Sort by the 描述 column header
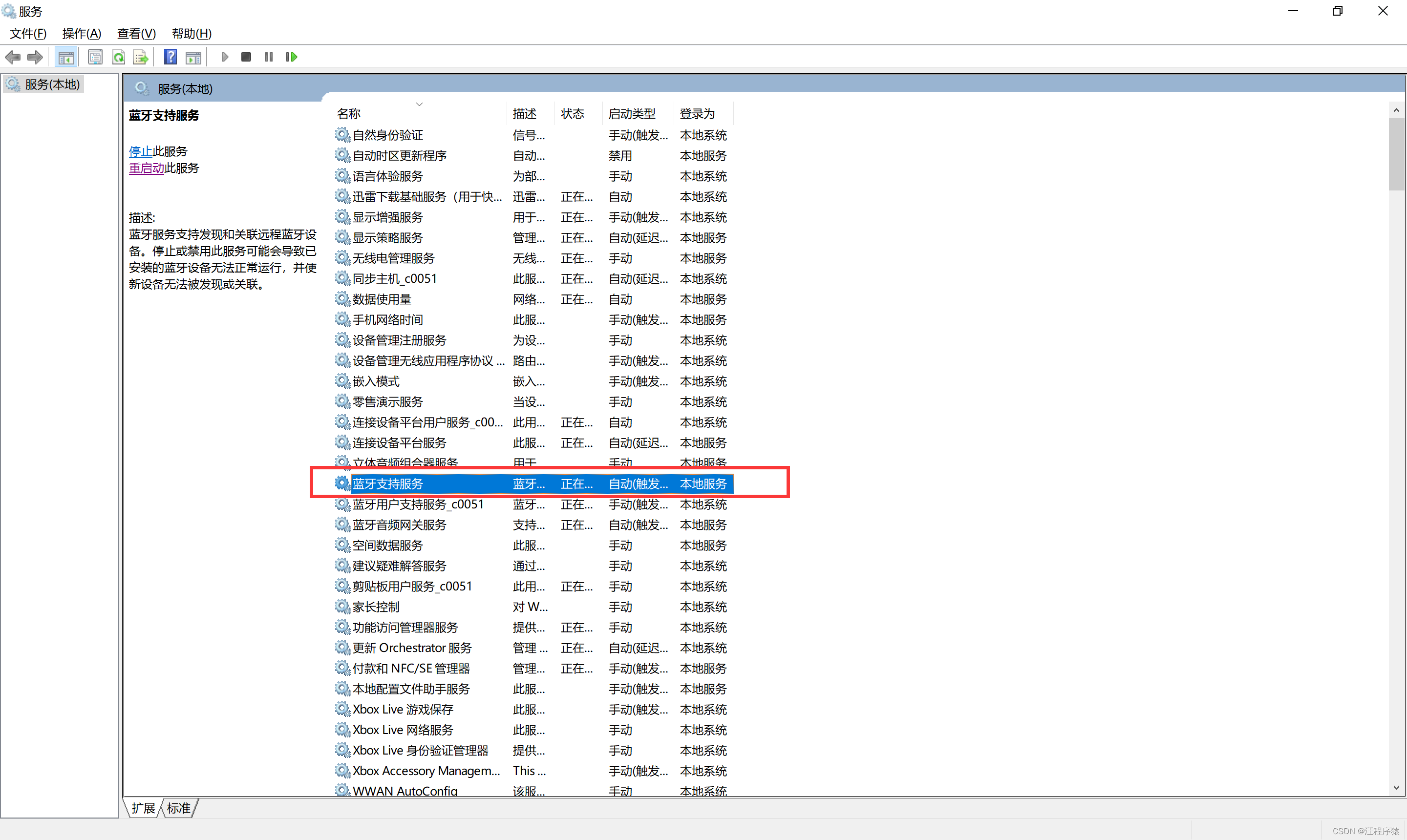The image size is (1407, 840). pos(531,114)
